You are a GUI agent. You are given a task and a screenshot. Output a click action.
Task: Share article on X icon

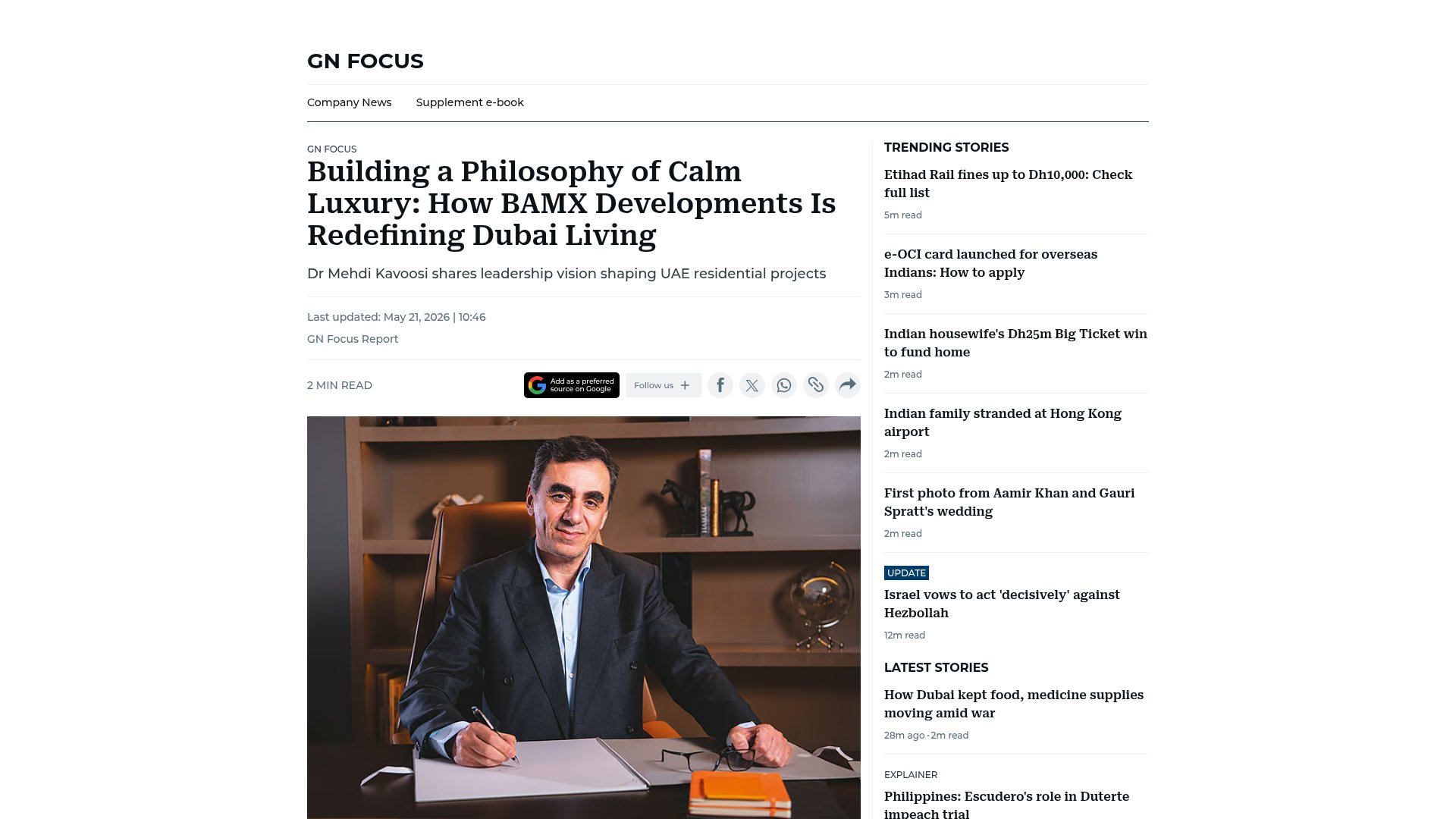coord(752,385)
